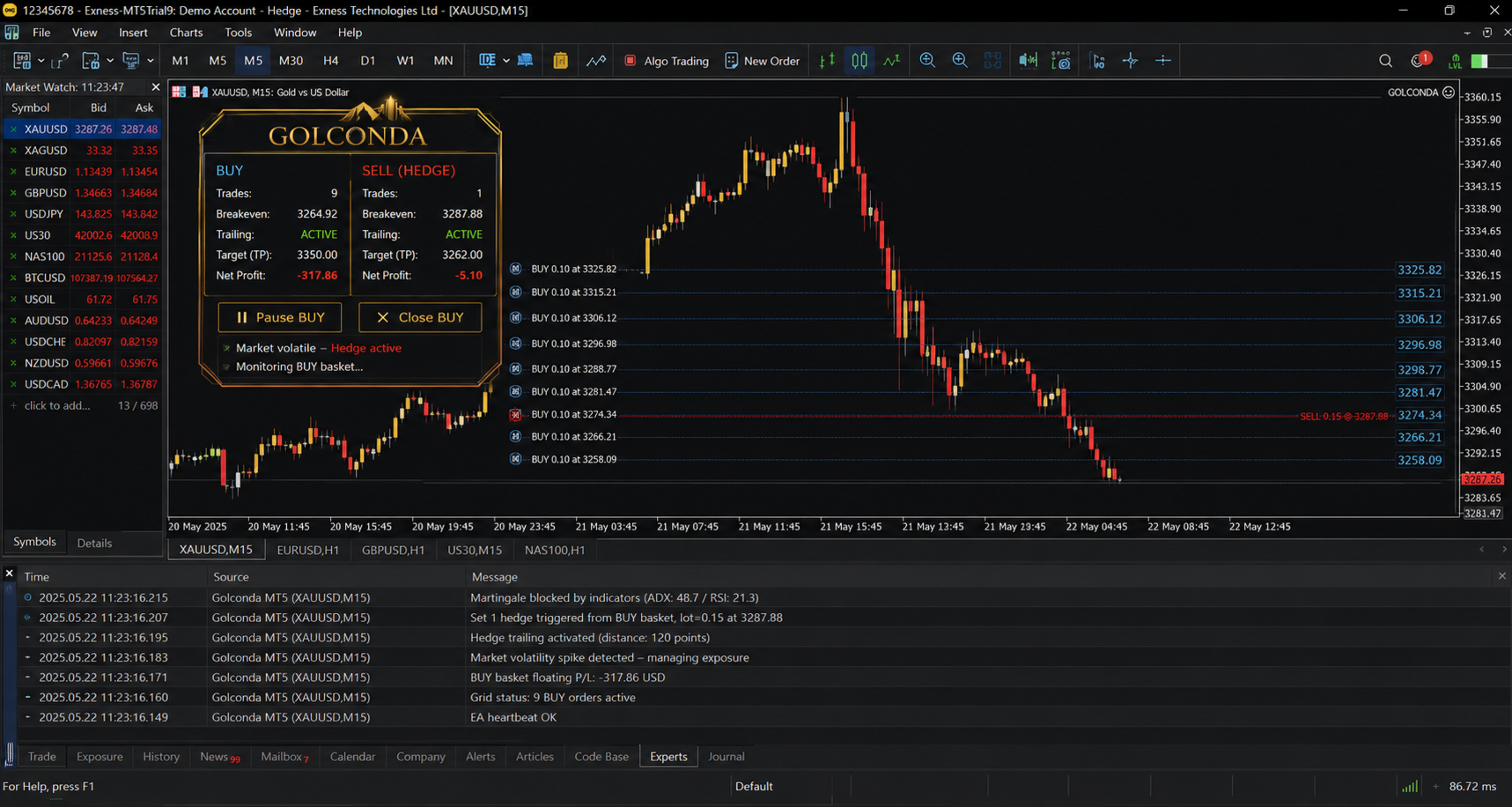
Task: Expand the IDE dropdown arrow
Action: (x=506, y=61)
